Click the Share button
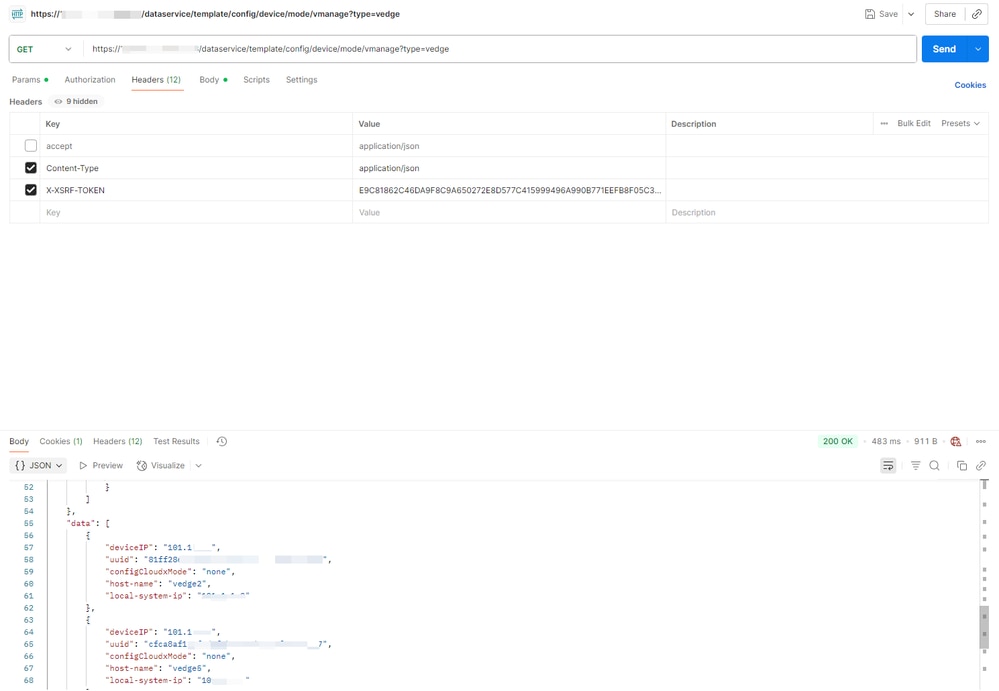 945,14
